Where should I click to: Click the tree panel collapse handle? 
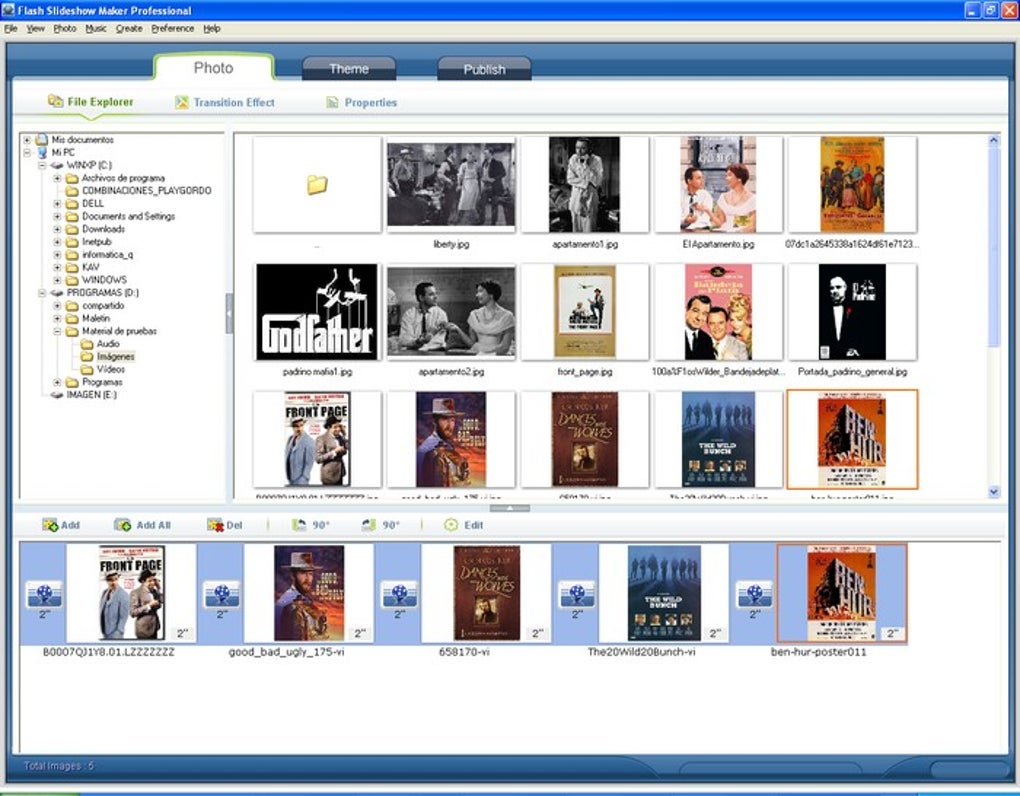(229, 313)
